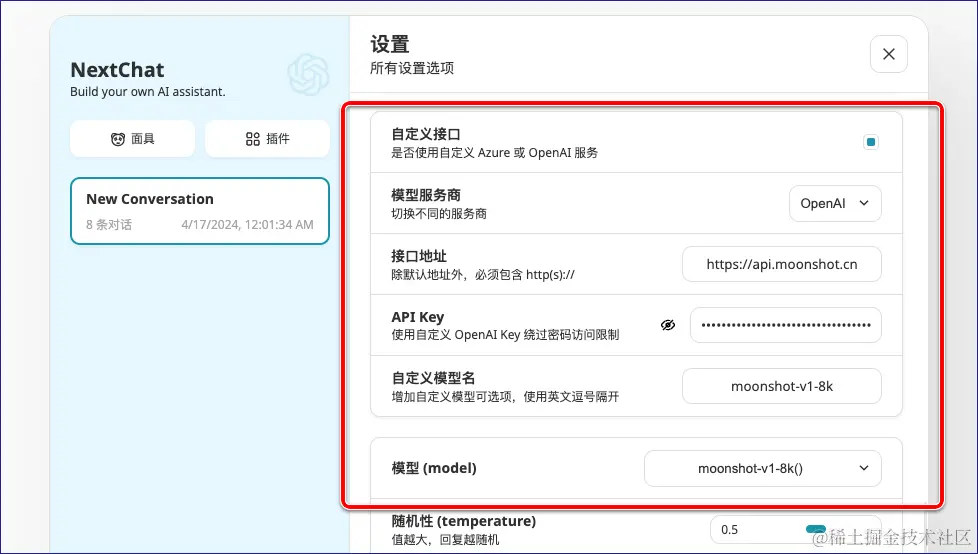Select the New Conversation chat card

click(200, 211)
